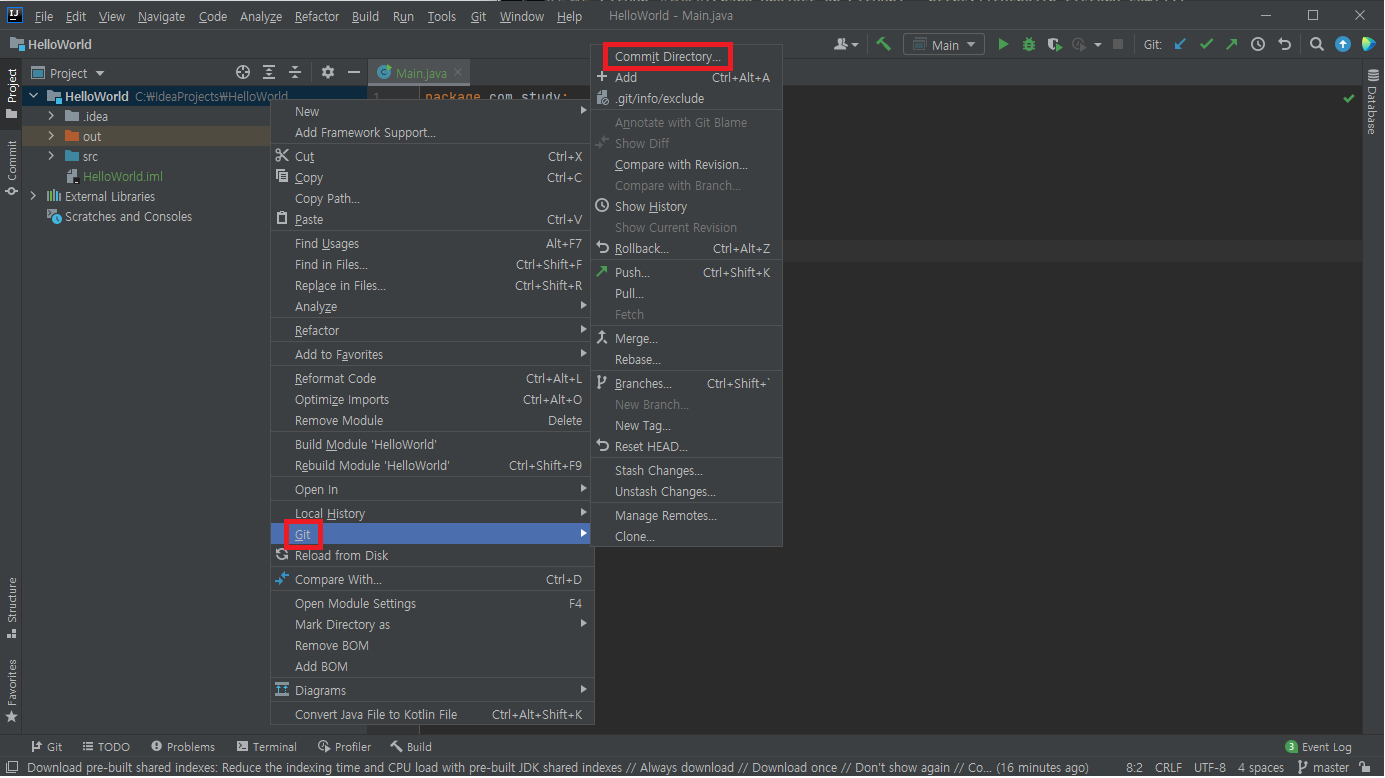This screenshot has height=778, width=1385.
Task: Open the Project view selector dropdown
Action: click(68, 73)
